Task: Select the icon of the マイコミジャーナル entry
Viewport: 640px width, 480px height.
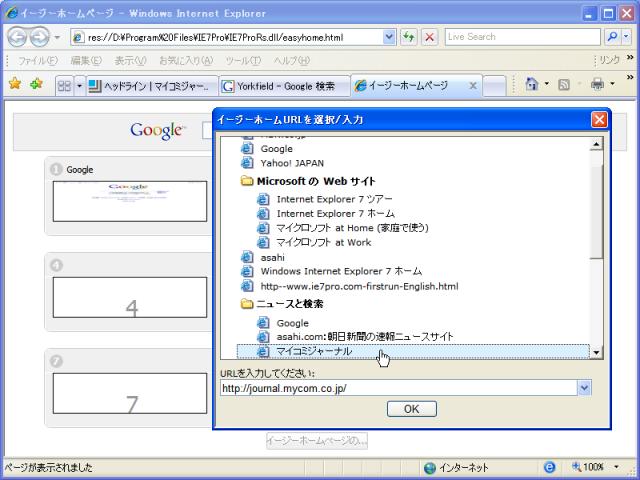Action: point(263,351)
